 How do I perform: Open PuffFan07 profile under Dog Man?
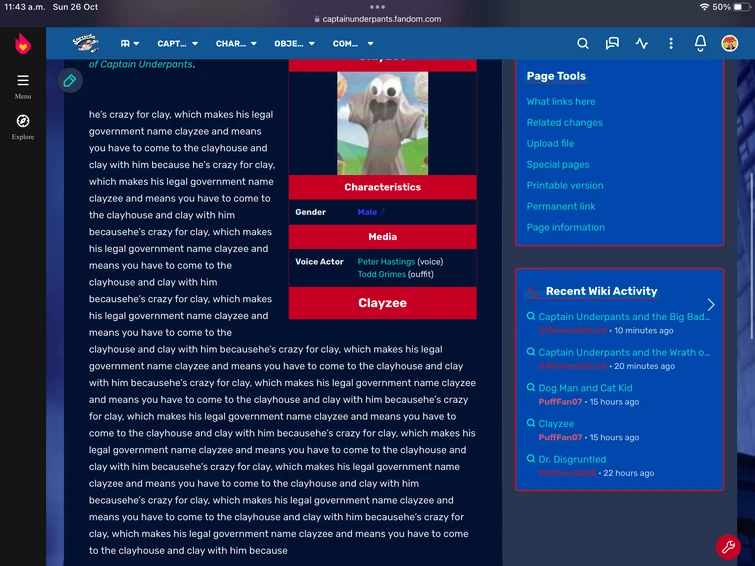click(560, 402)
